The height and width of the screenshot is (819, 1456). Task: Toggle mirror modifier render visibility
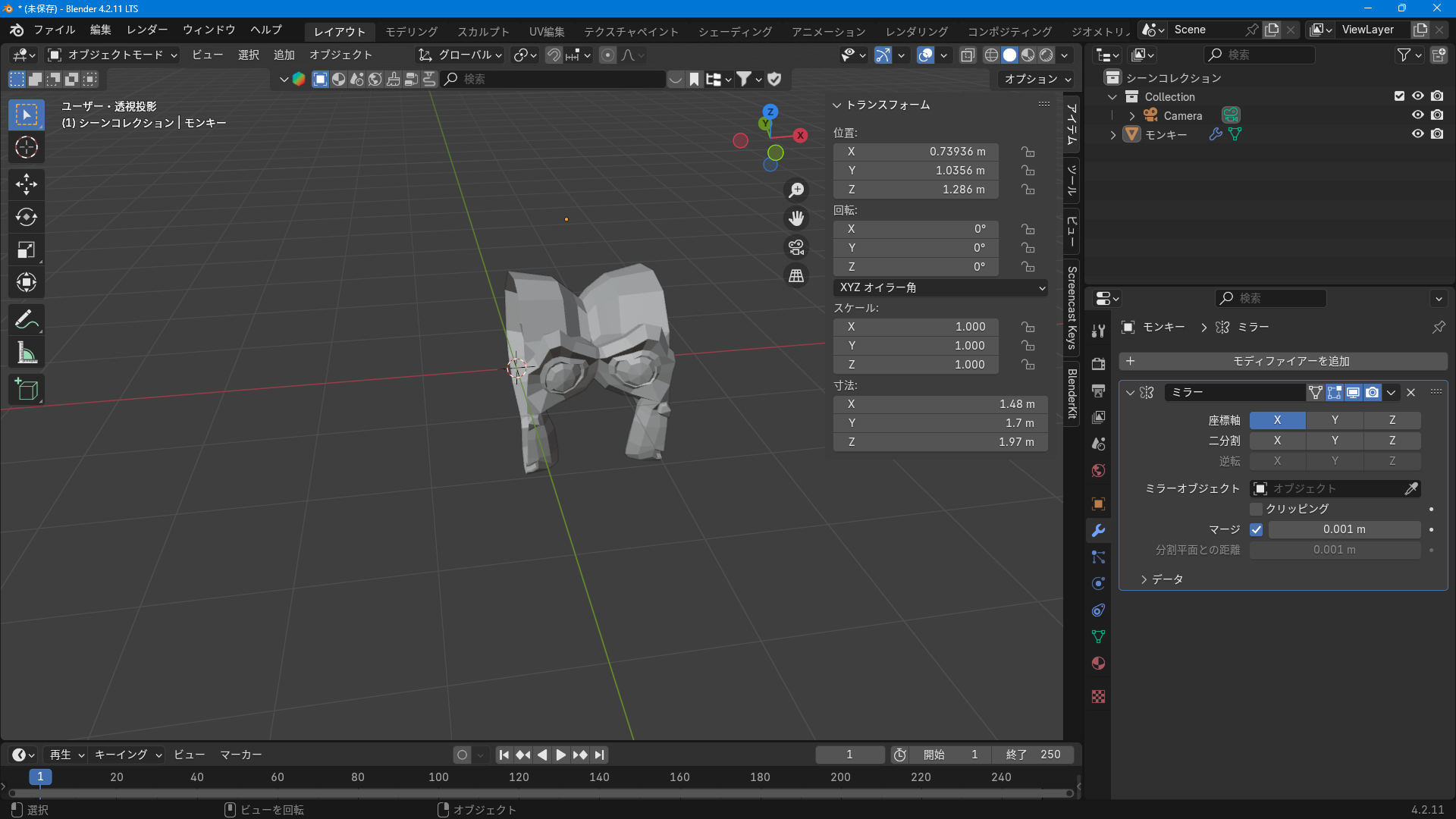point(1372,392)
